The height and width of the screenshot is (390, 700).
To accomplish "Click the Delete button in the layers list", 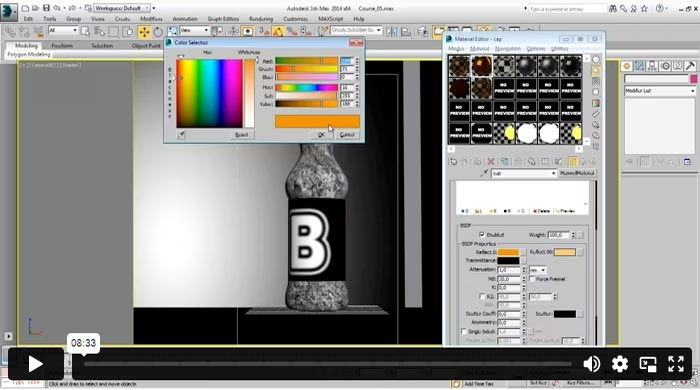I will coord(542,211).
